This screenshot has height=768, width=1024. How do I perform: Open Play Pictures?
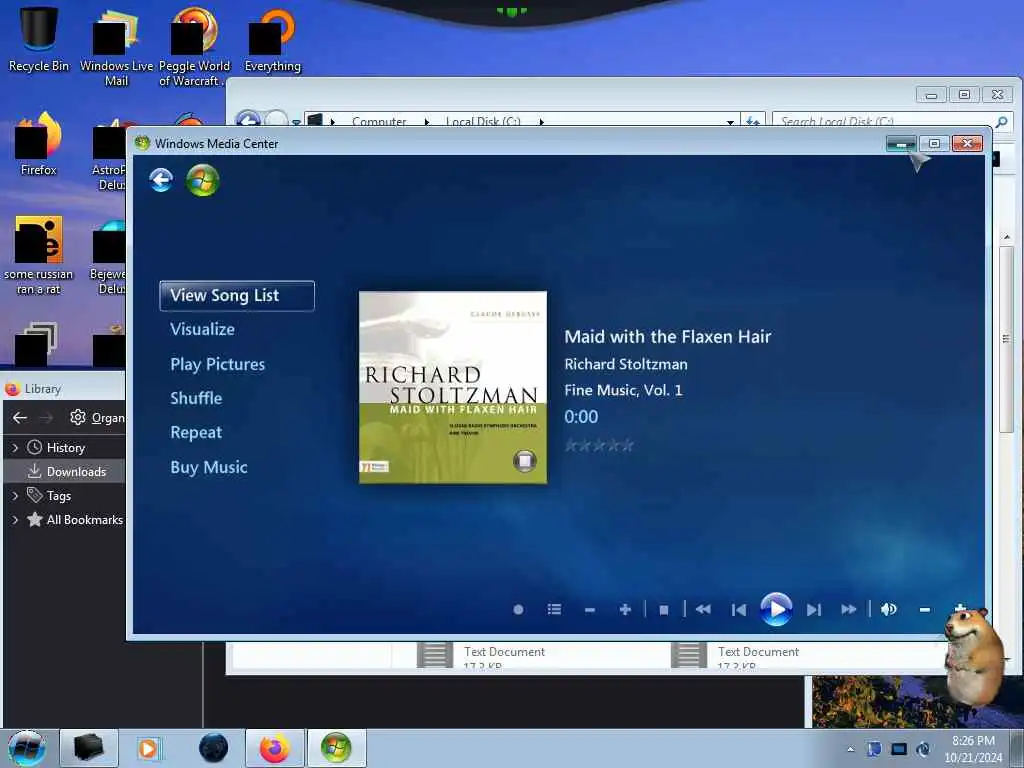point(217,364)
